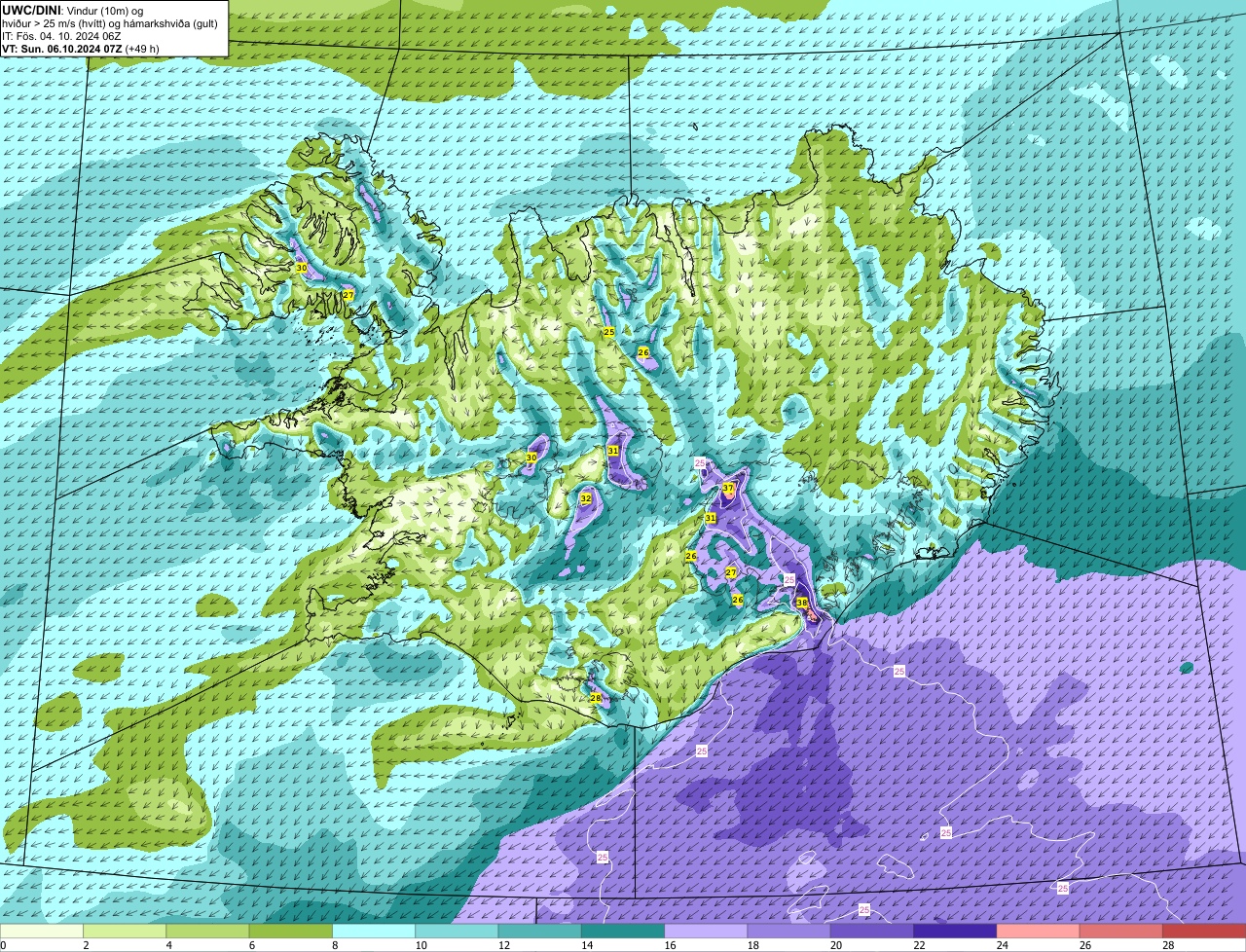Image resolution: width=1246 pixels, height=952 pixels.
Task: Click the legend scale number 16
Action: pyautogui.click(x=669, y=945)
